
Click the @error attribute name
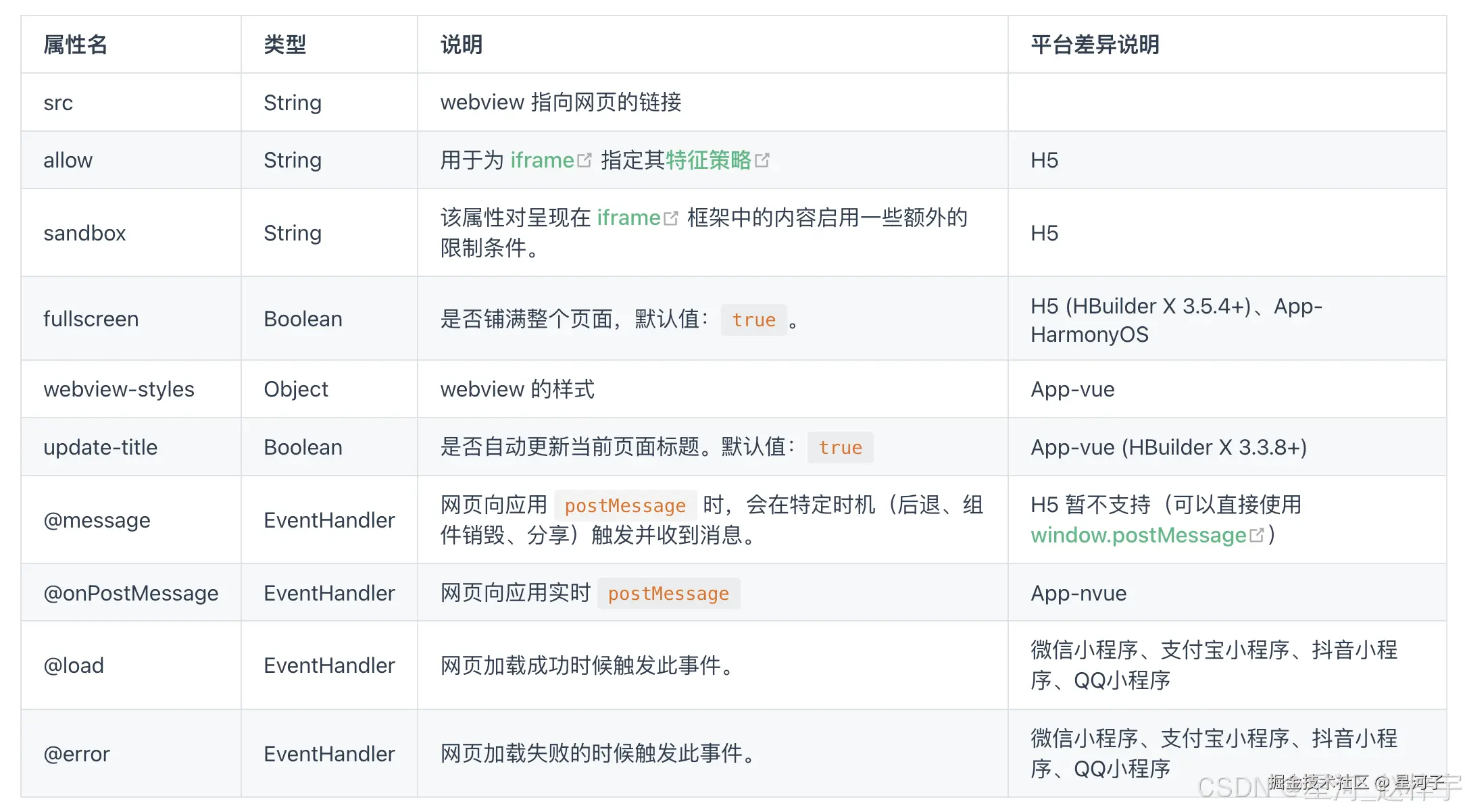pos(76,753)
